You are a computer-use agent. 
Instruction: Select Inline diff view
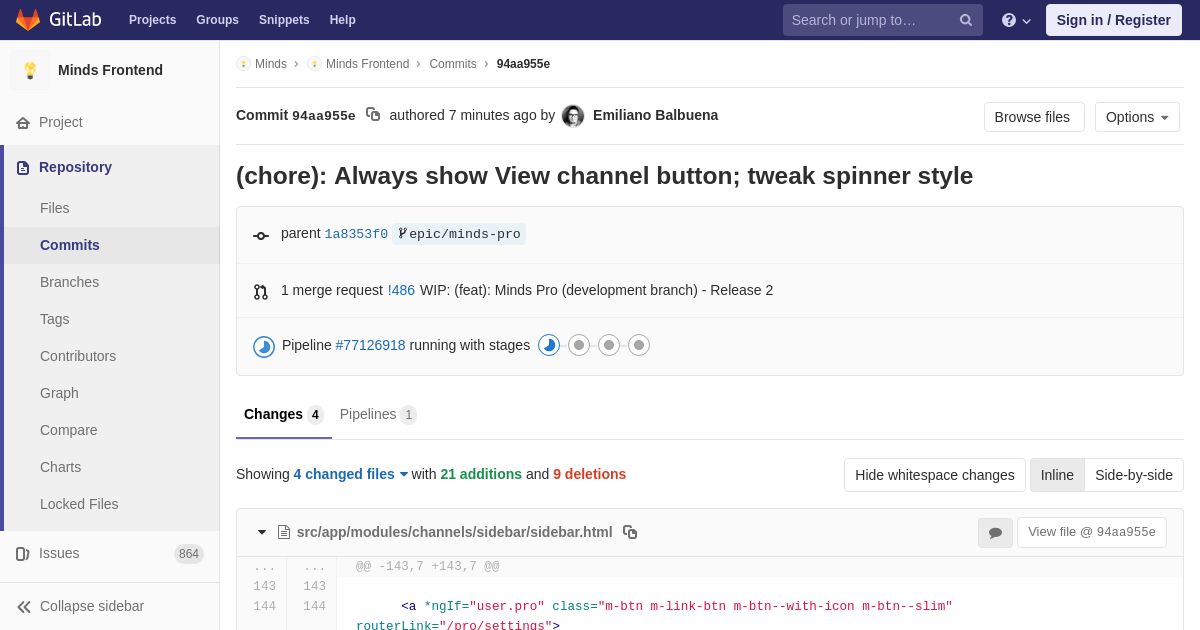(x=1057, y=475)
